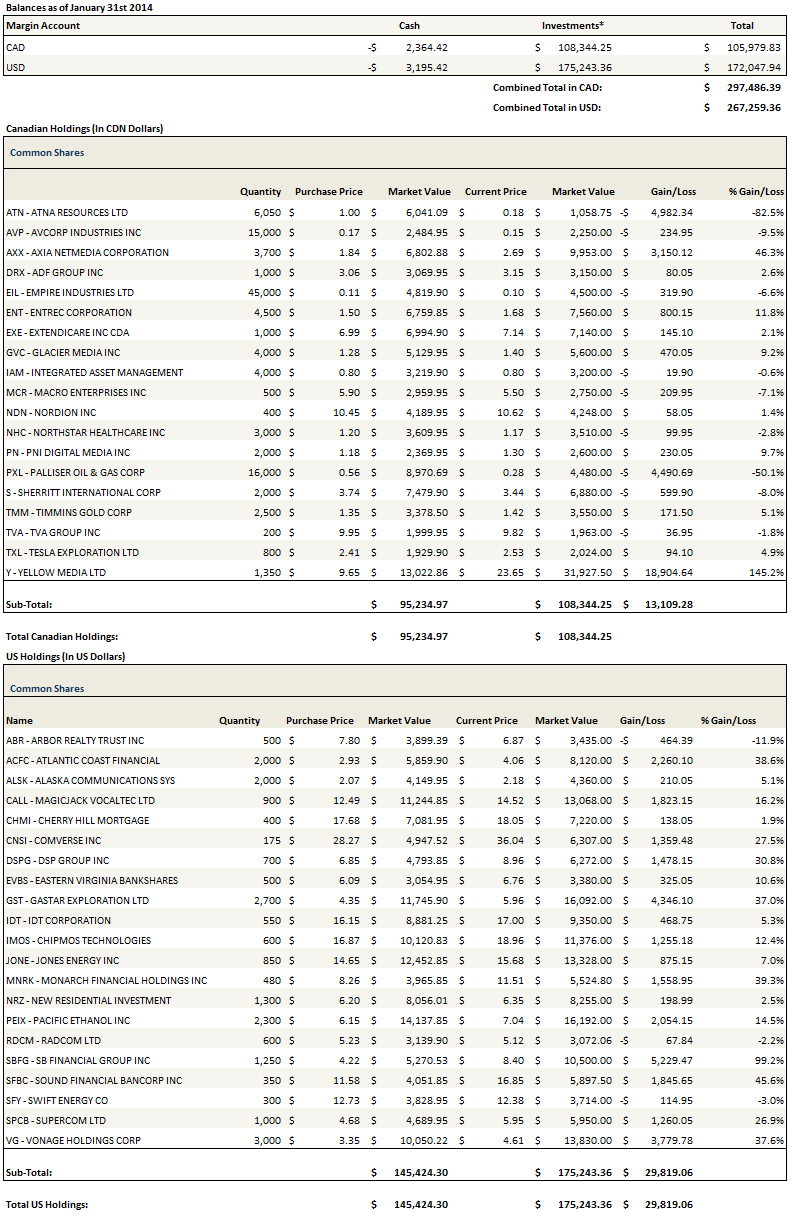The height and width of the screenshot is (1216, 800).
Task: Select the "Margin Account" header cell
Action: pos(43,26)
